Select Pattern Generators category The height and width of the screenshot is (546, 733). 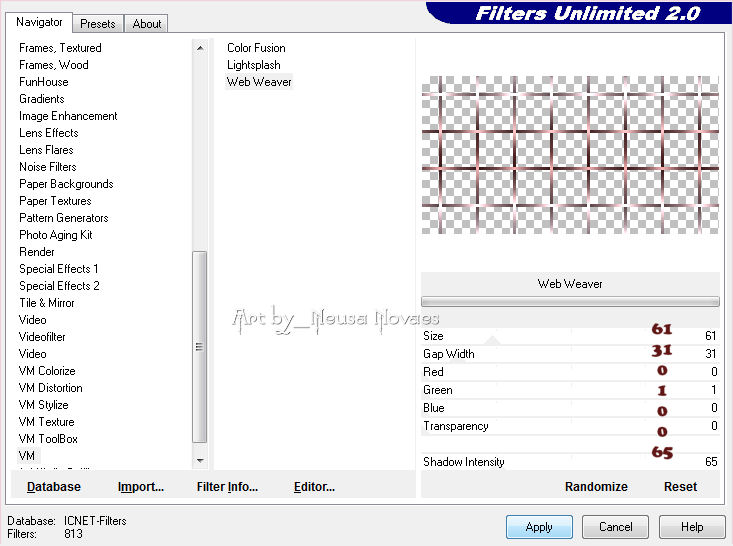[x=64, y=218]
